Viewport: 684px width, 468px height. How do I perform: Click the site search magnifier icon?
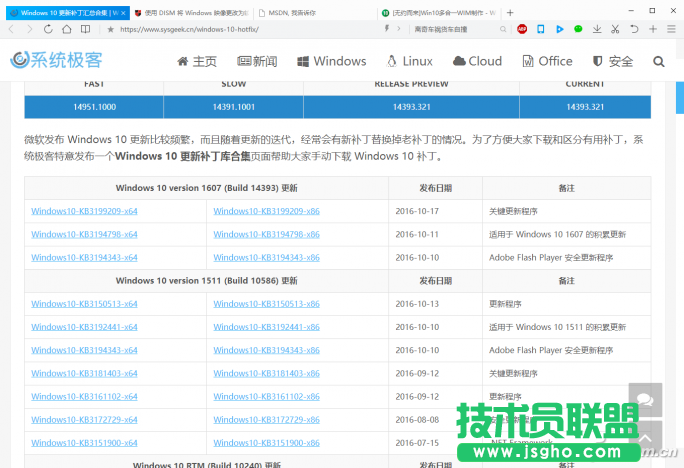click(x=659, y=61)
